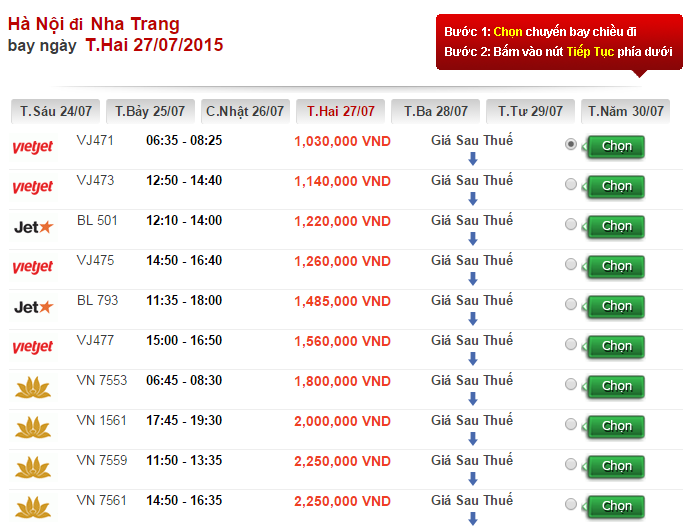This screenshot has width=697, height=528.
Task: Expand after-tax price arrow for VJ475
Action: click(473, 279)
